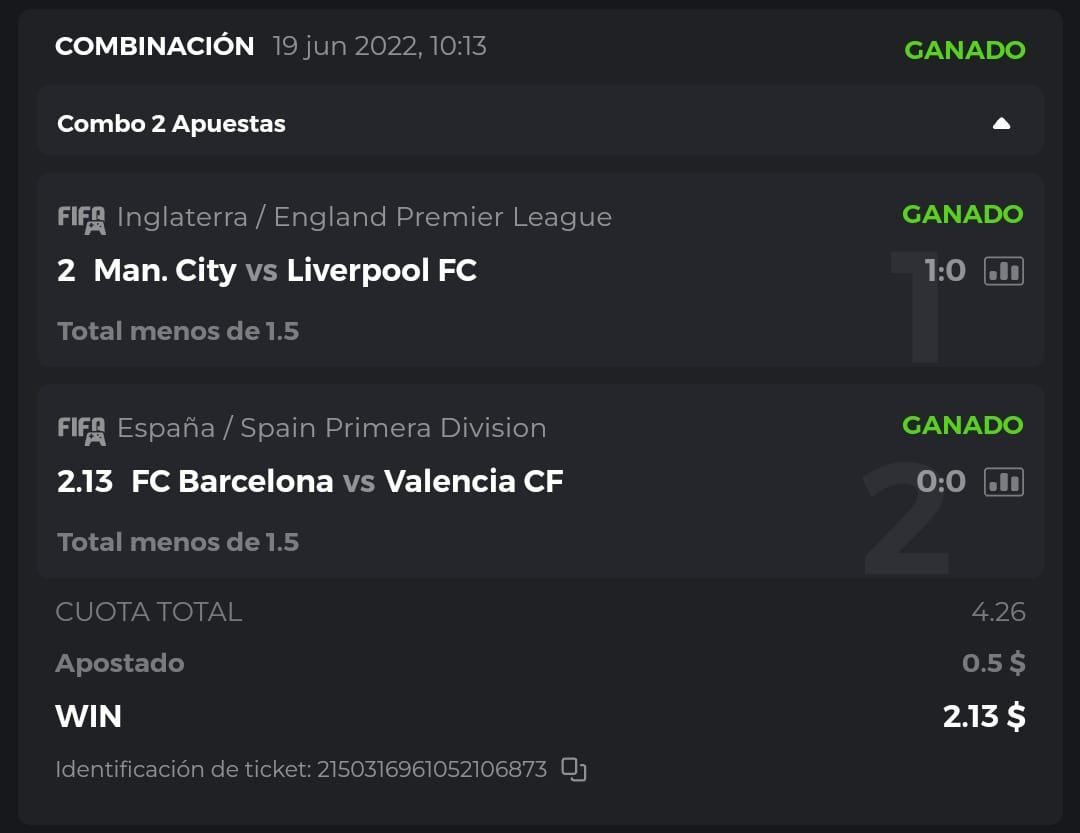Image resolution: width=1080 pixels, height=833 pixels.
Task: Click GANADO status on second bet
Action: [962, 425]
